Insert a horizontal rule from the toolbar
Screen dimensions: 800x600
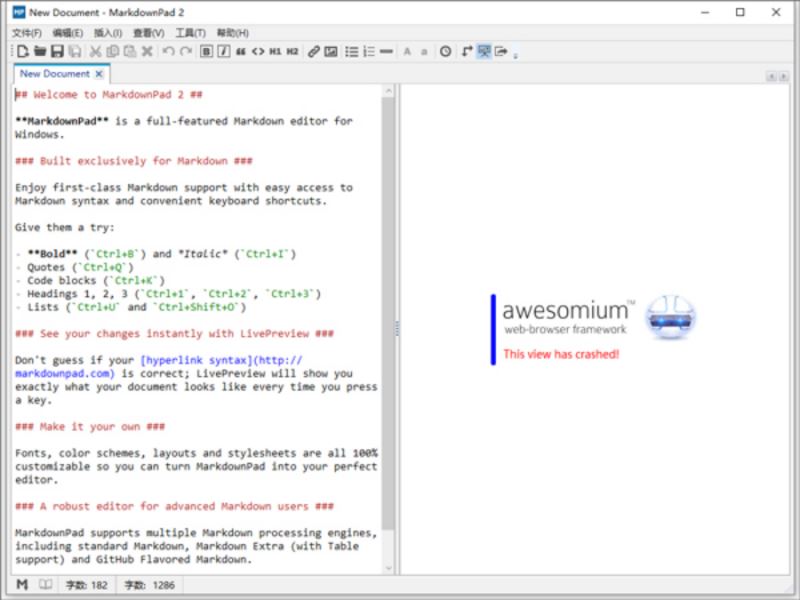[386, 51]
